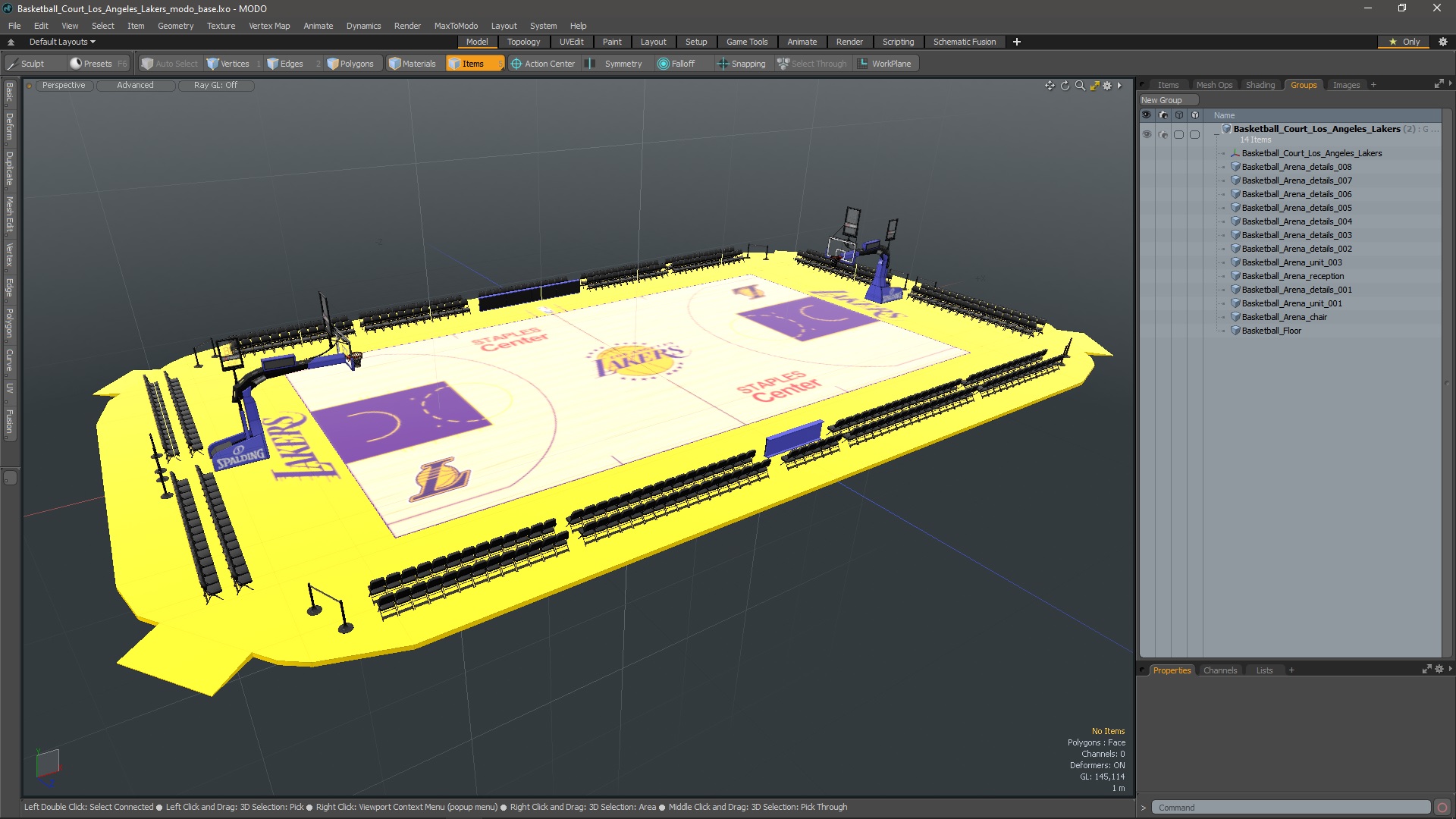Add a new layout tab with plus
The height and width of the screenshot is (819, 1456).
(1017, 42)
